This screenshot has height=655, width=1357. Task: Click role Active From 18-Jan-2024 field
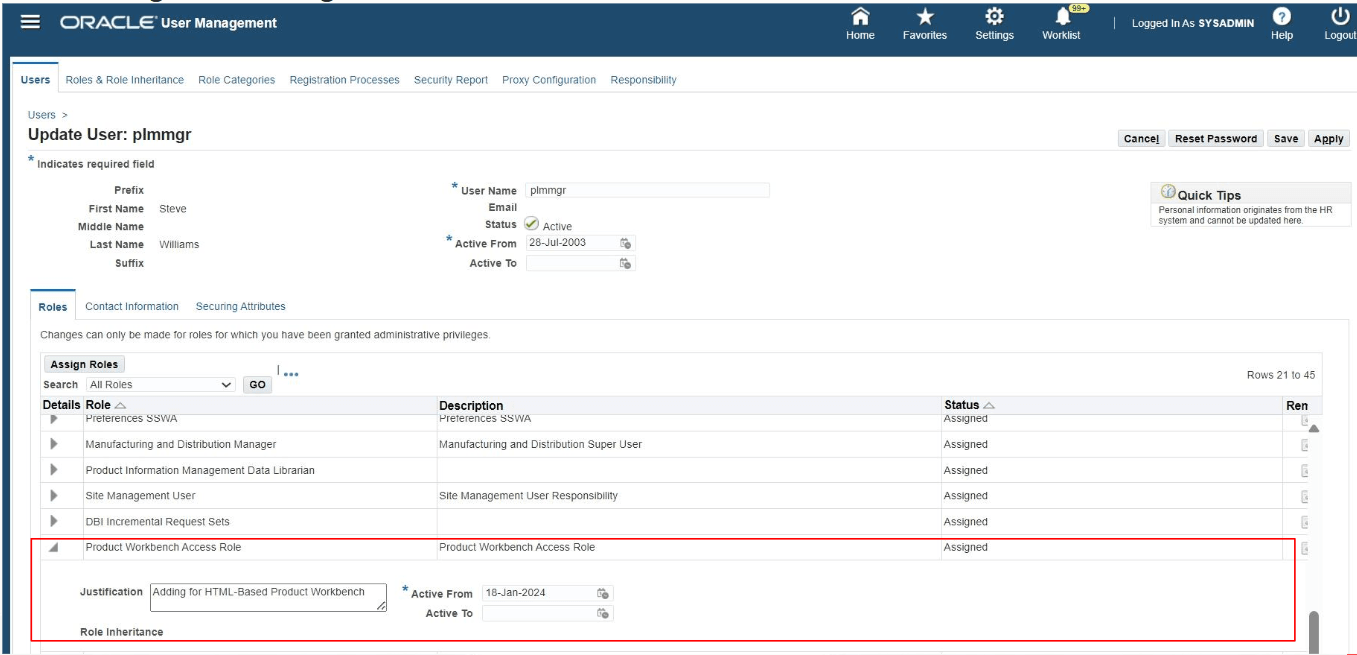(538, 593)
